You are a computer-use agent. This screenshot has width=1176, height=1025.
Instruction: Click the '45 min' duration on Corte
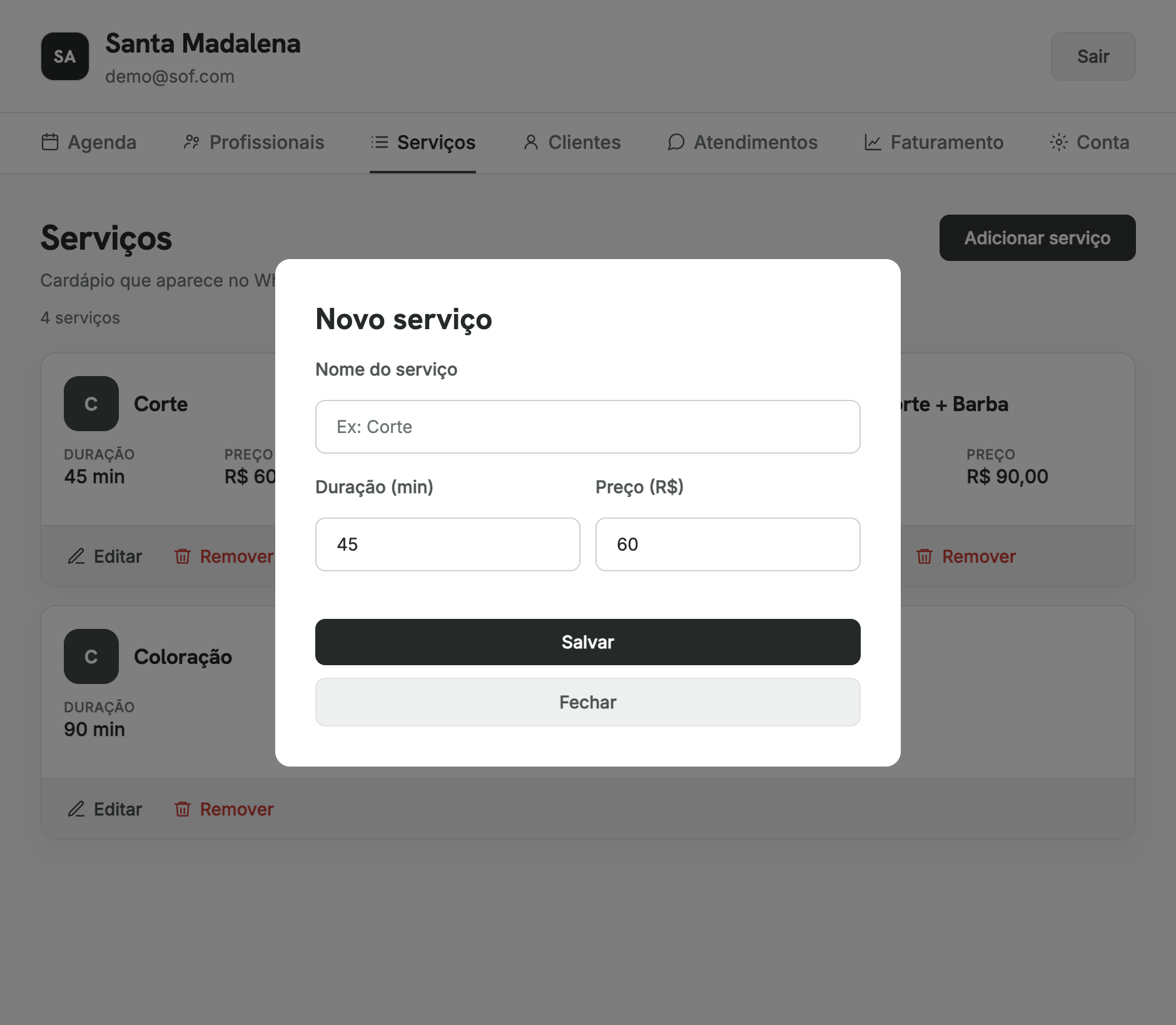pos(94,477)
